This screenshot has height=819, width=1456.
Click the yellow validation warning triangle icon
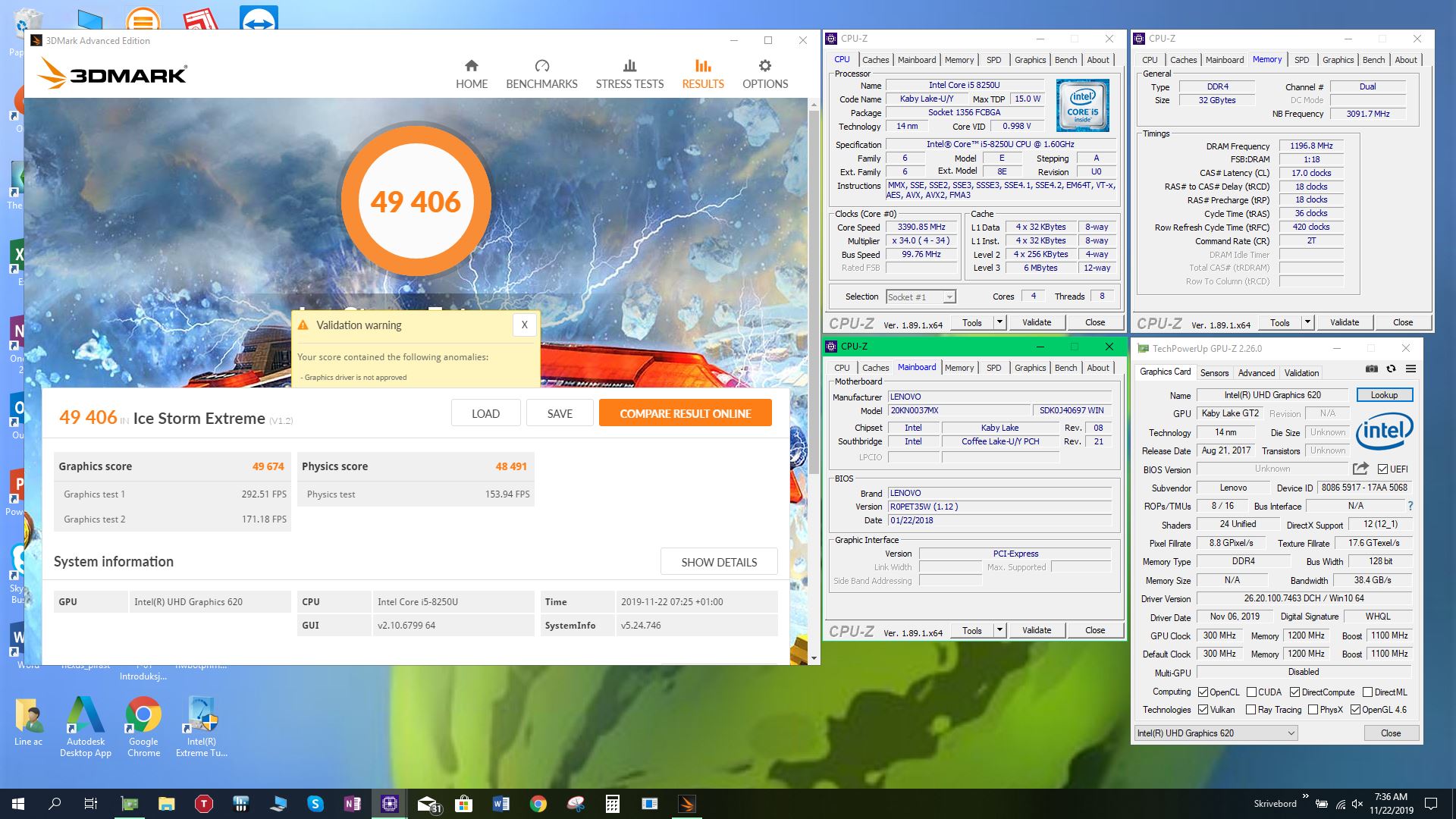tap(303, 325)
